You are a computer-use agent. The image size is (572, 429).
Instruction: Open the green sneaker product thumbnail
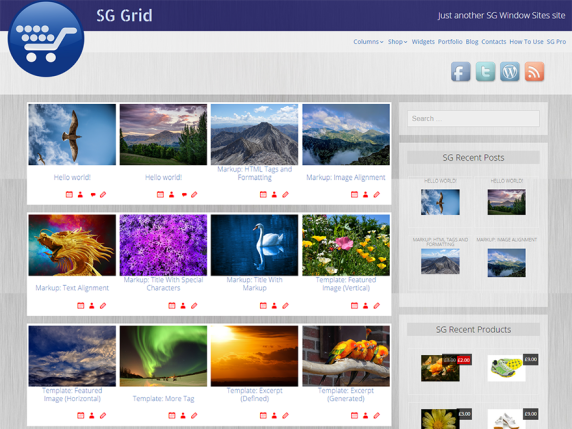point(506,368)
